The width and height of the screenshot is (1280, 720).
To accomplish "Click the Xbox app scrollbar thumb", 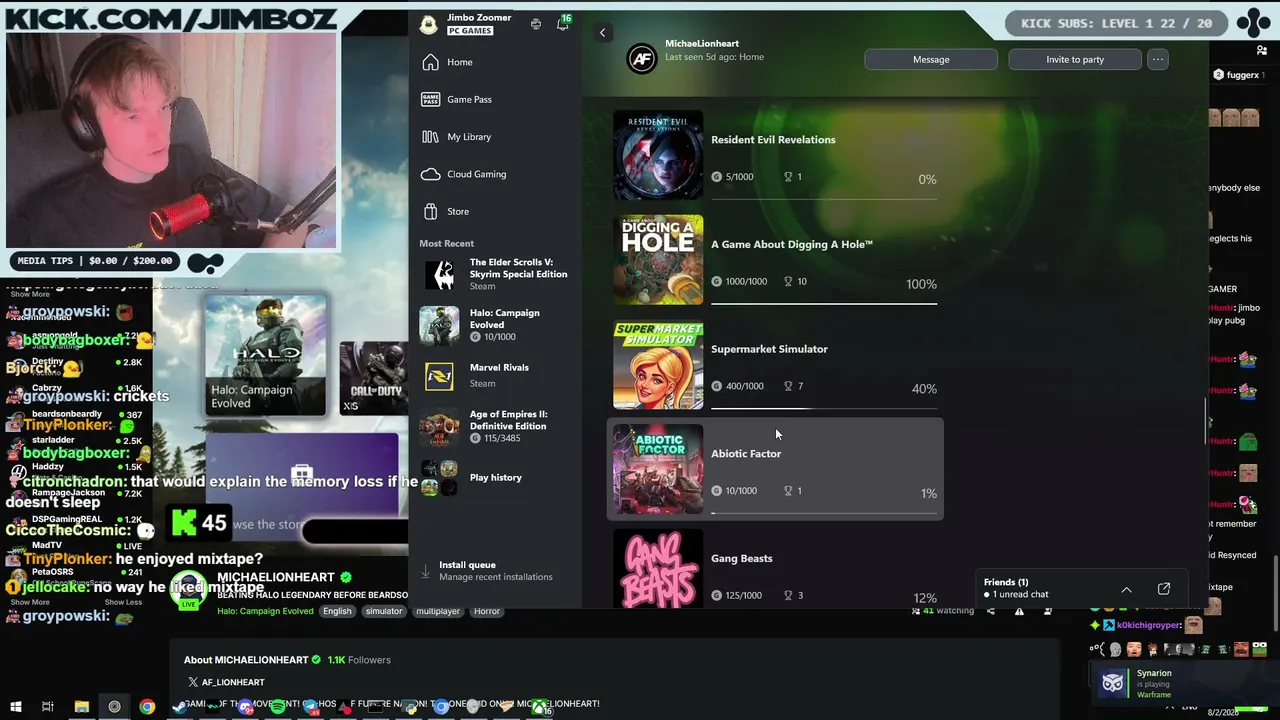I will [1205, 422].
